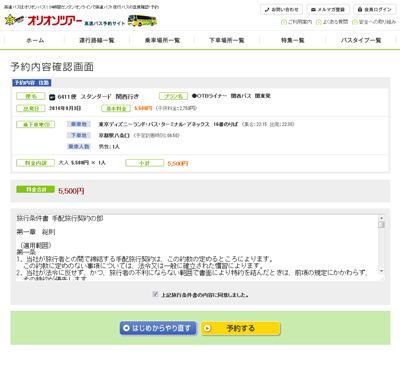Click the Orion Tour logo
The image size is (400, 366).
[x=43, y=20]
